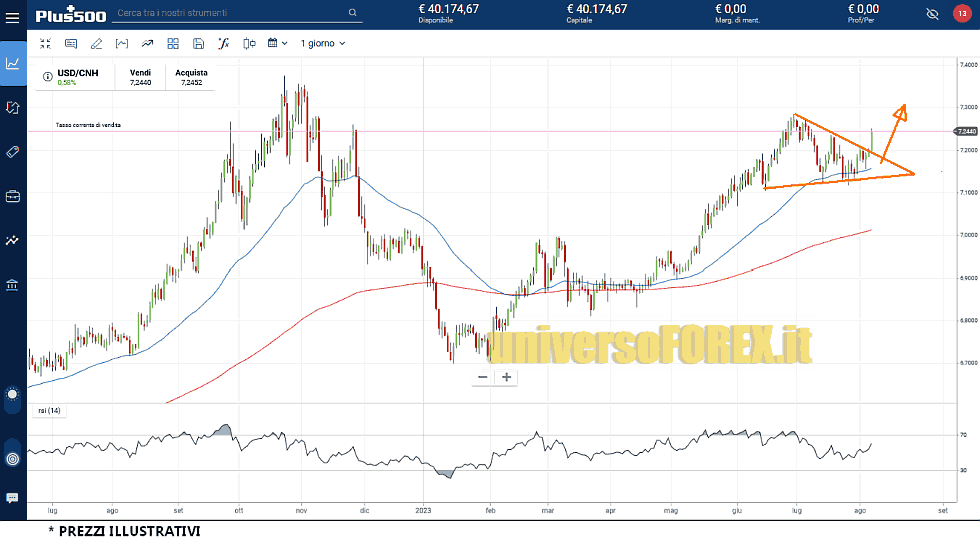
Task: Toggle the light/dark theme switch in sidebar
Action: 12,394
